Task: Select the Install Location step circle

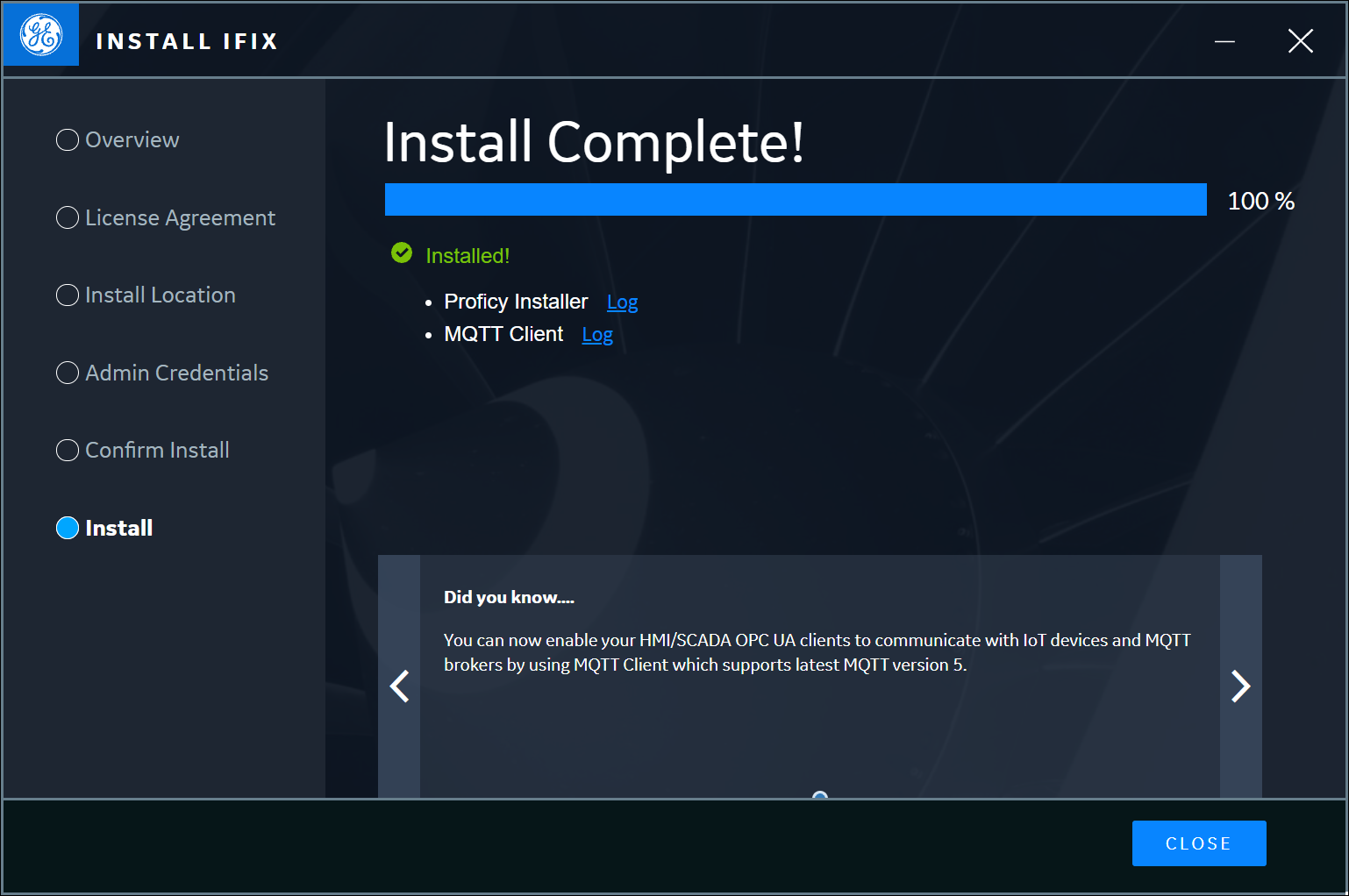Action: [x=68, y=295]
